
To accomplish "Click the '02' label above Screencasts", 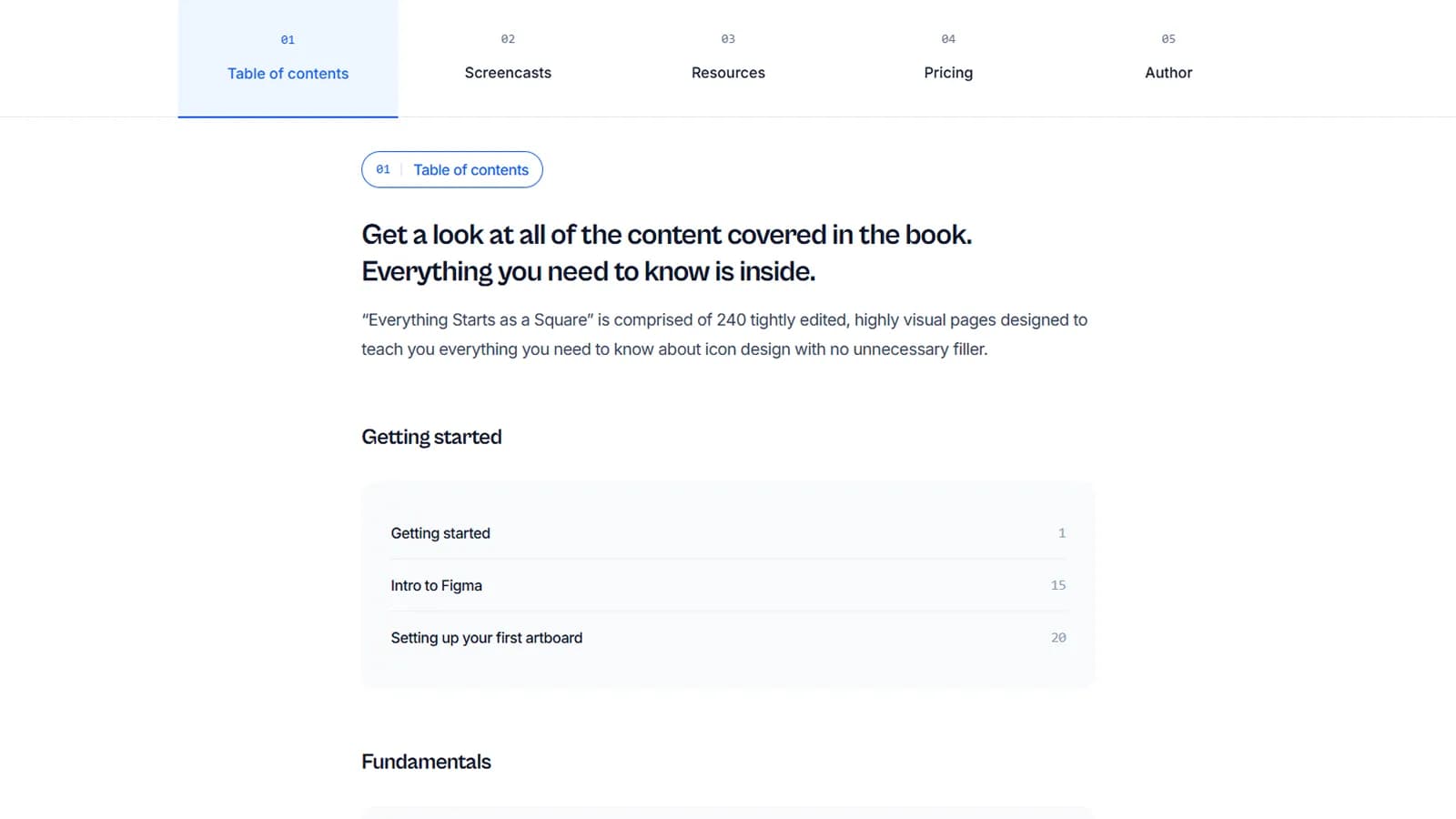I will (x=507, y=39).
